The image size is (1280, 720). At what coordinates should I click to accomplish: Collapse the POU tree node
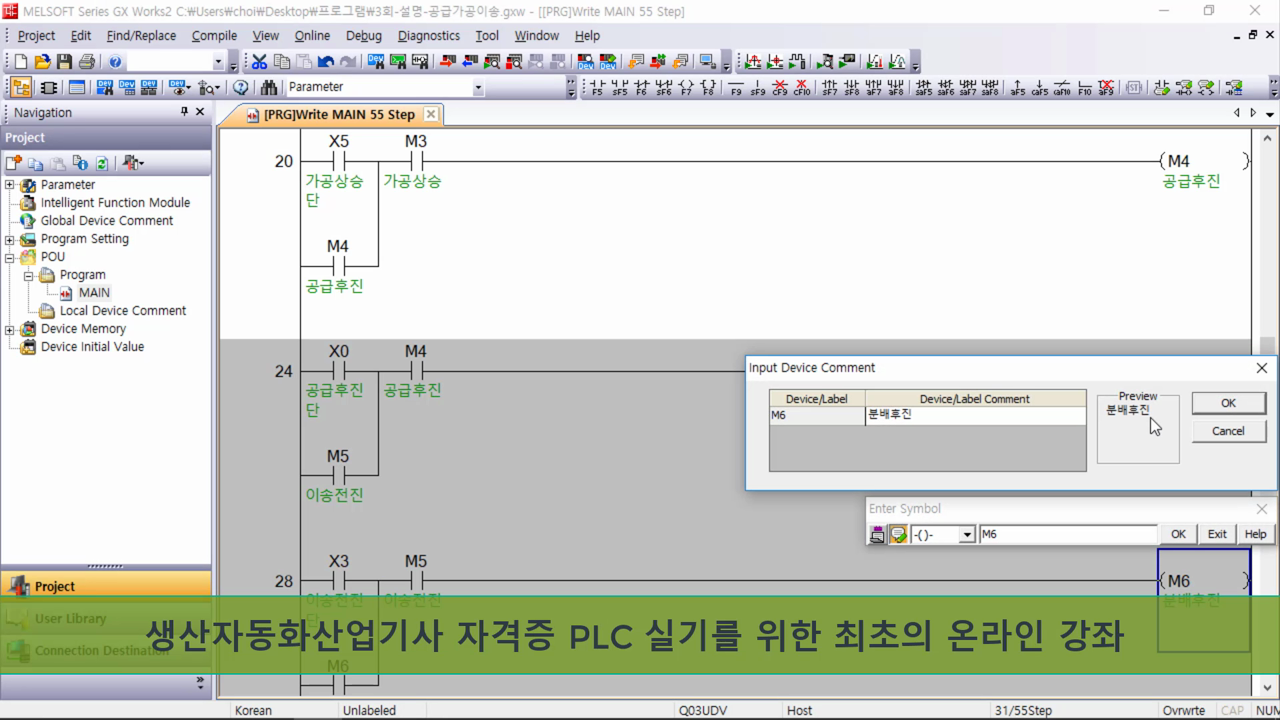(x=10, y=257)
